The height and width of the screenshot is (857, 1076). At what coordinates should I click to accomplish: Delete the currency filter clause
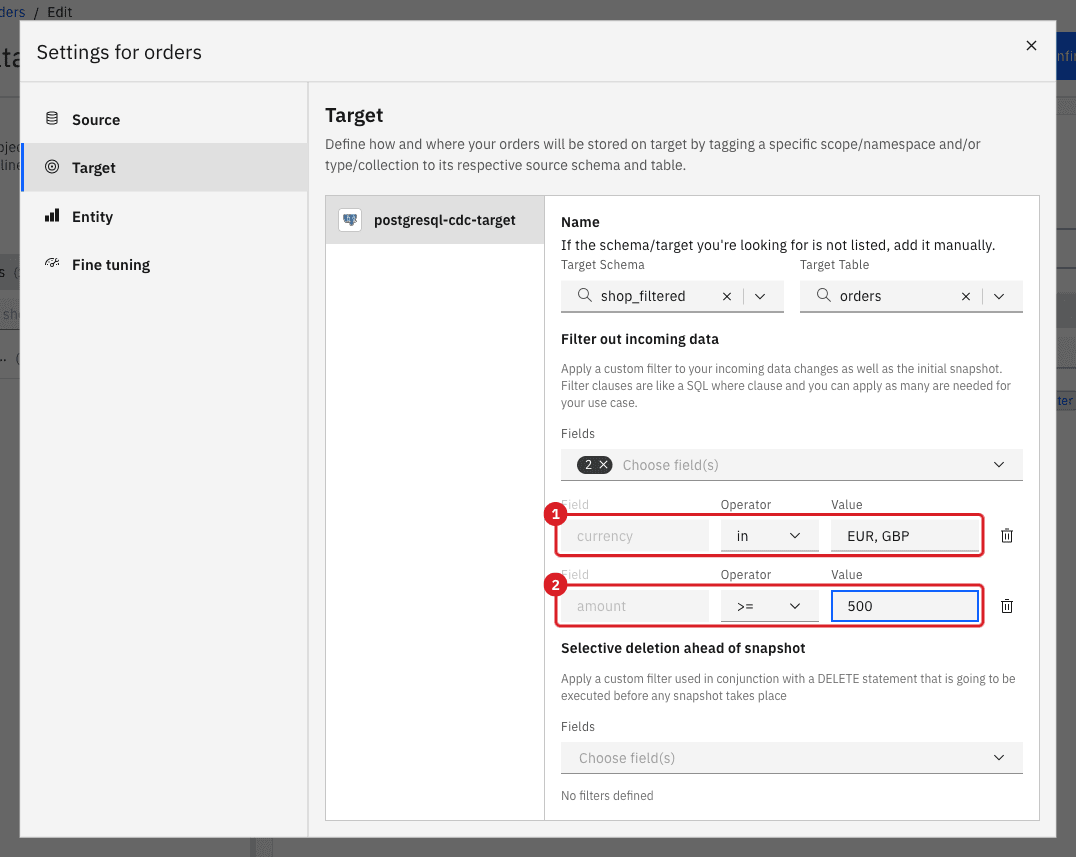1007,536
